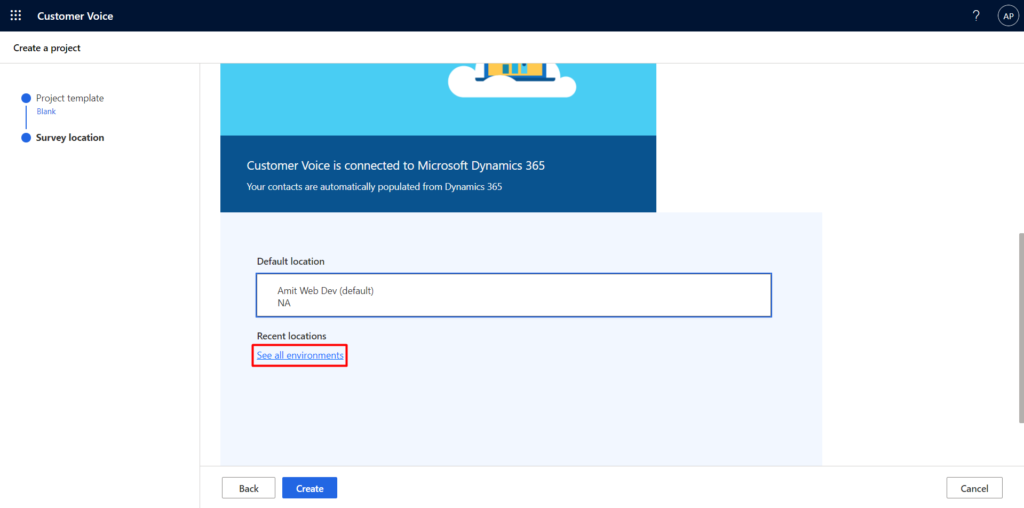Click the Back button
Screen dimensions: 1024x508
point(249,488)
